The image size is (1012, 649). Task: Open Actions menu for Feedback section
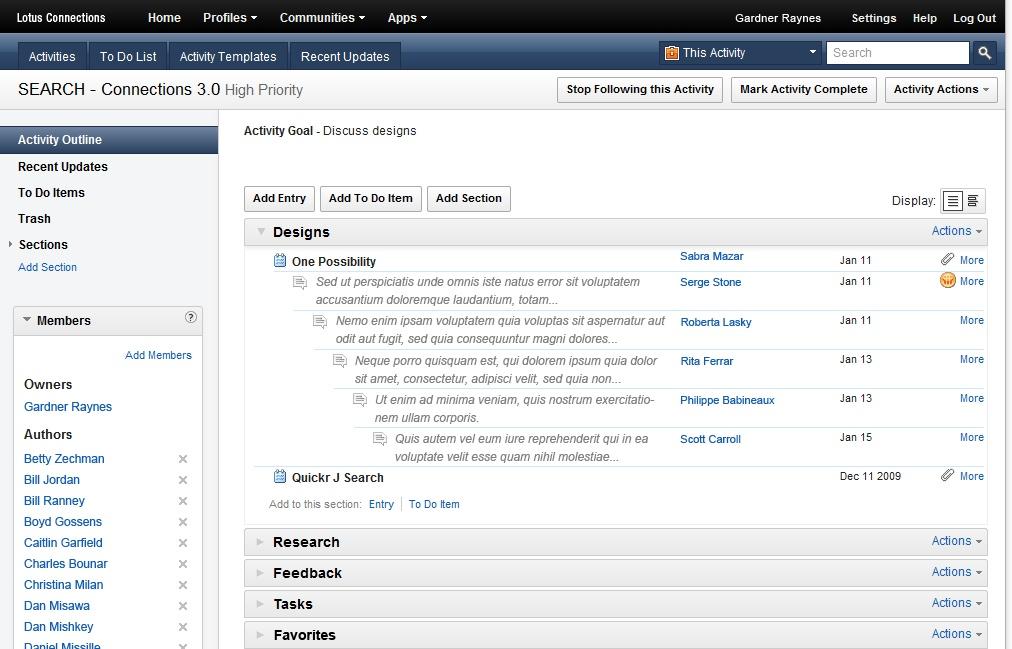tap(956, 572)
